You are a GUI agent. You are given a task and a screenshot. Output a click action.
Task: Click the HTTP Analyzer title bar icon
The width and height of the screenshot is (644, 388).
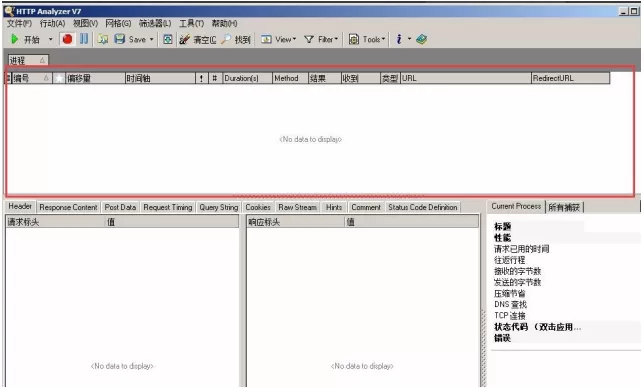point(9,11)
